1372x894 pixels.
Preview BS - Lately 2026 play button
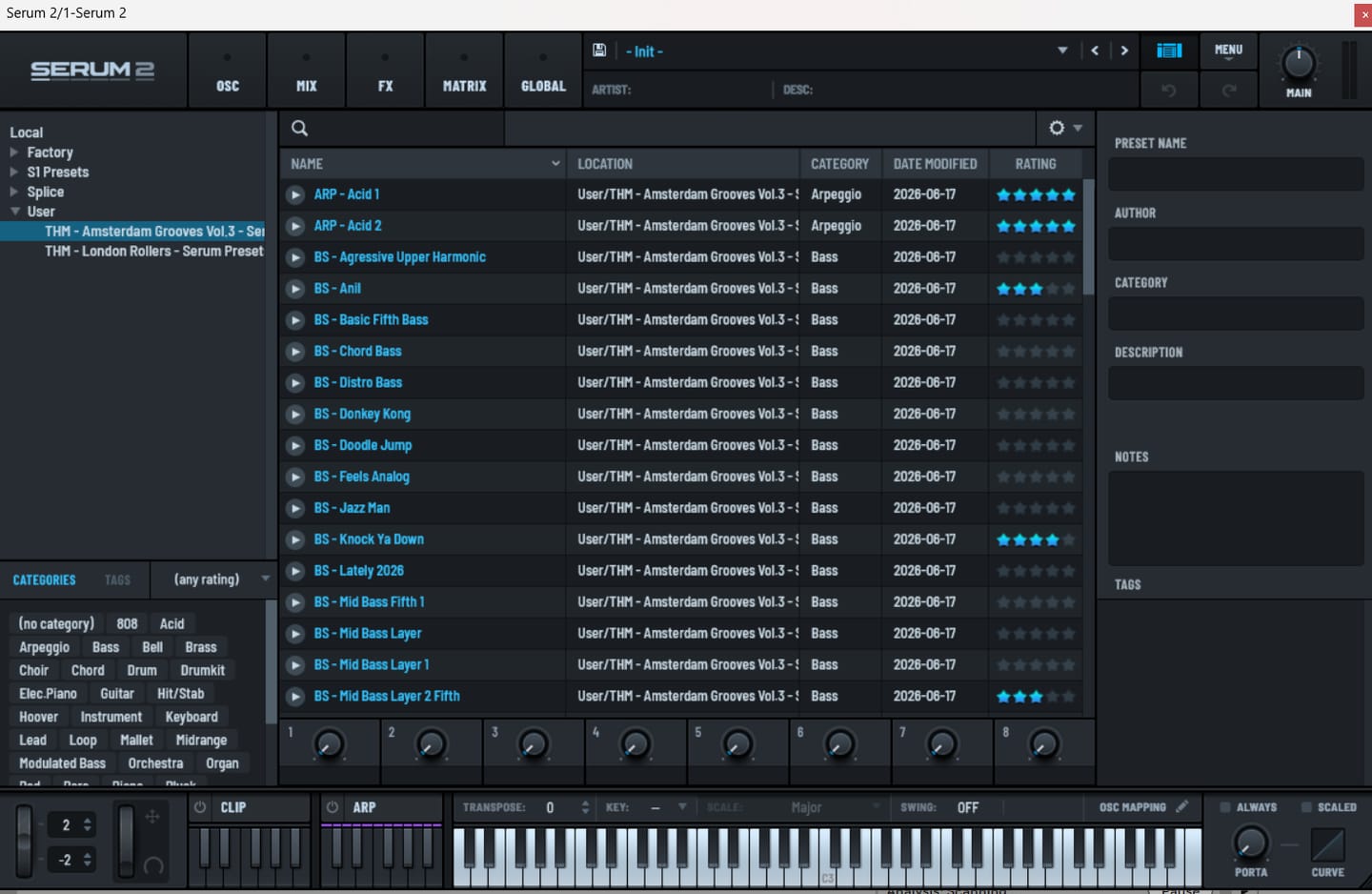point(295,572)
